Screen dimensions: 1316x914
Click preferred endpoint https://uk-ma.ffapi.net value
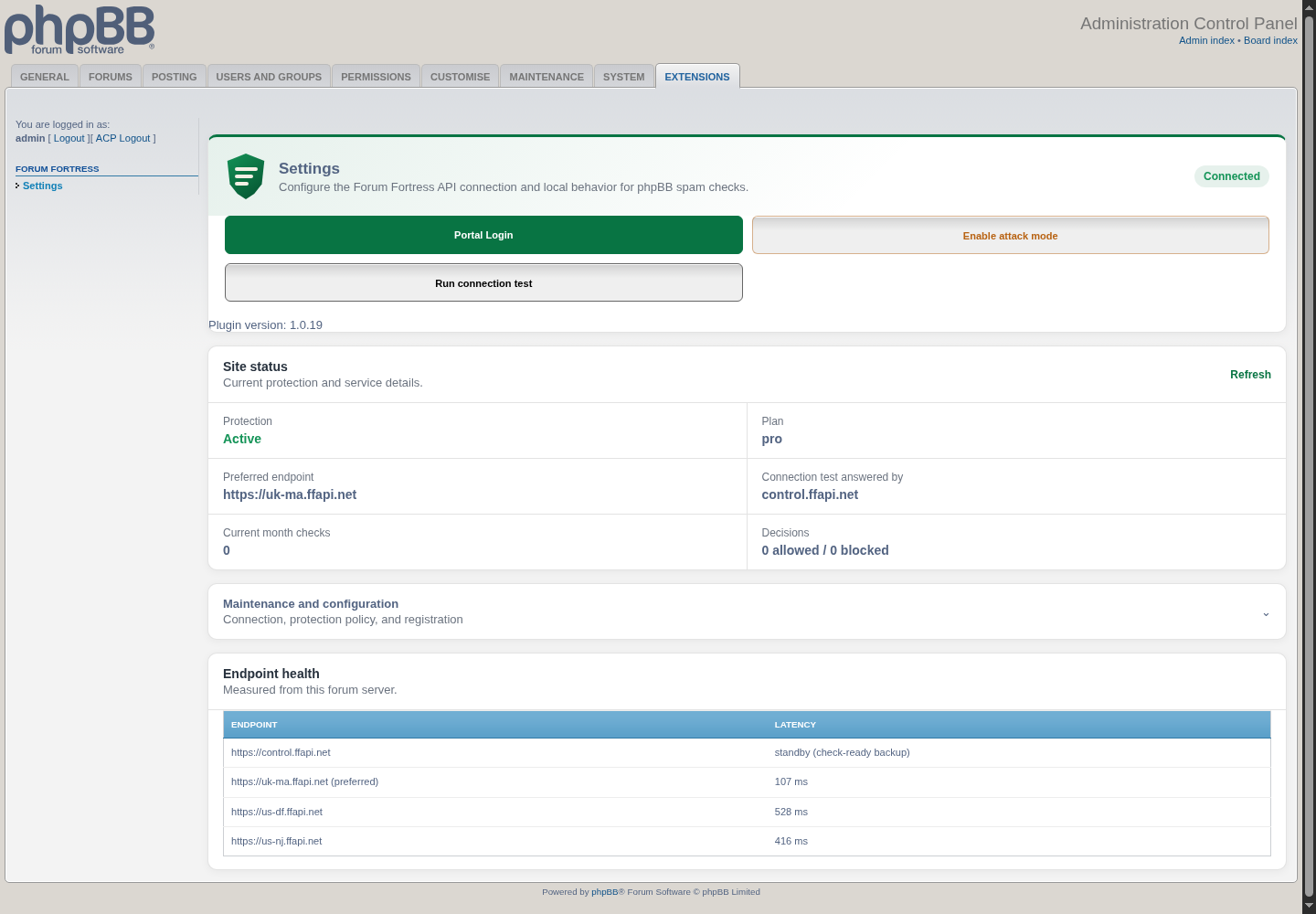[x=290, y=494]
